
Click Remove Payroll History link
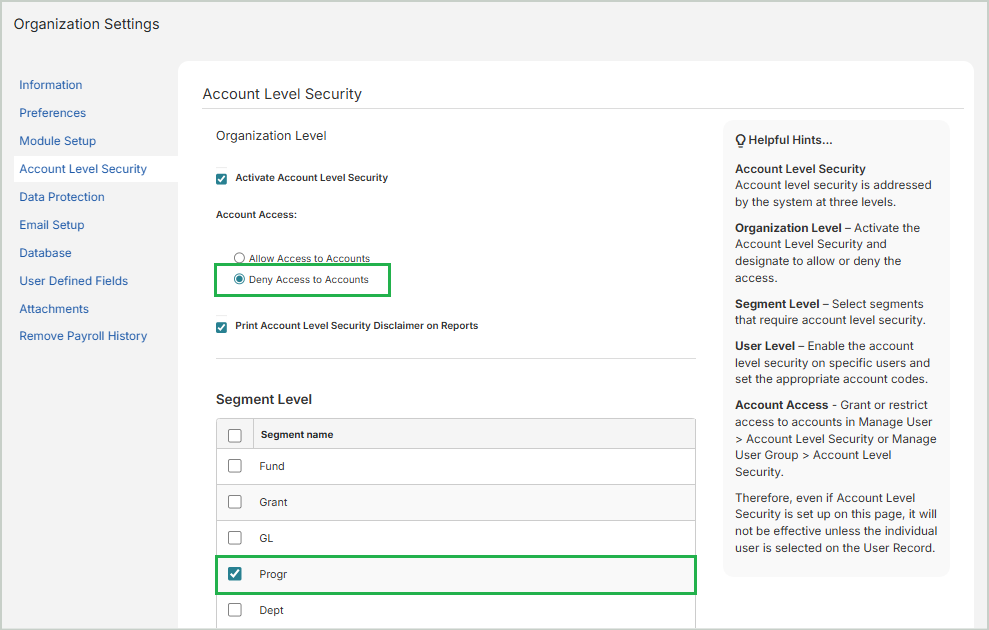pyautogui.click(x=83, y=336)
